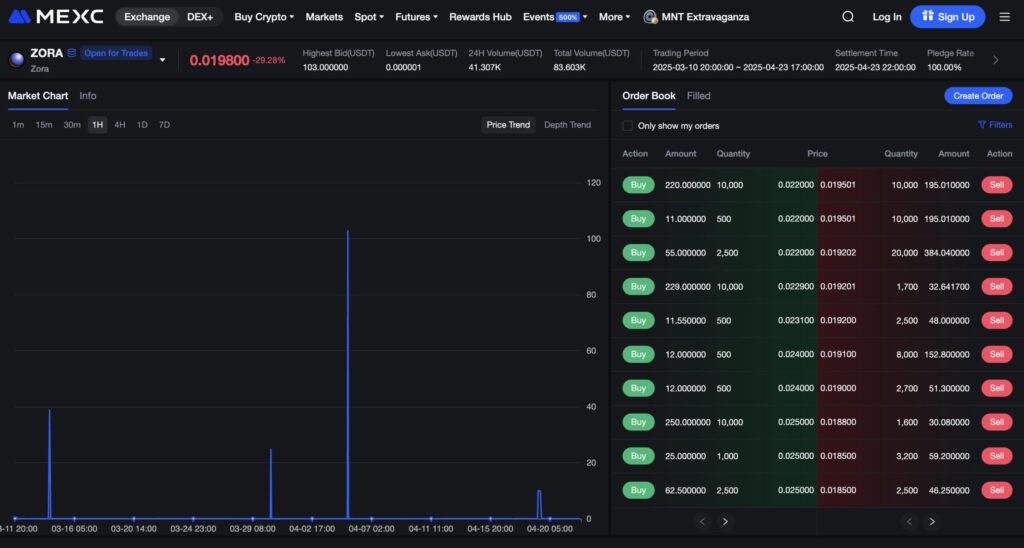This screenshot has height=548, width=1024.
Task: Open the MNT Extravaganza link
Action: [705, 17]
